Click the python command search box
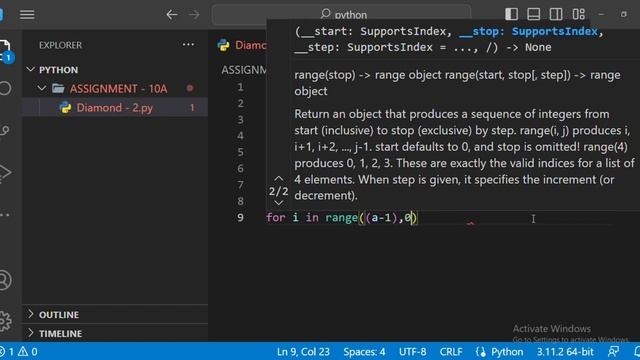640x360 pixels. tap(341, 15)
